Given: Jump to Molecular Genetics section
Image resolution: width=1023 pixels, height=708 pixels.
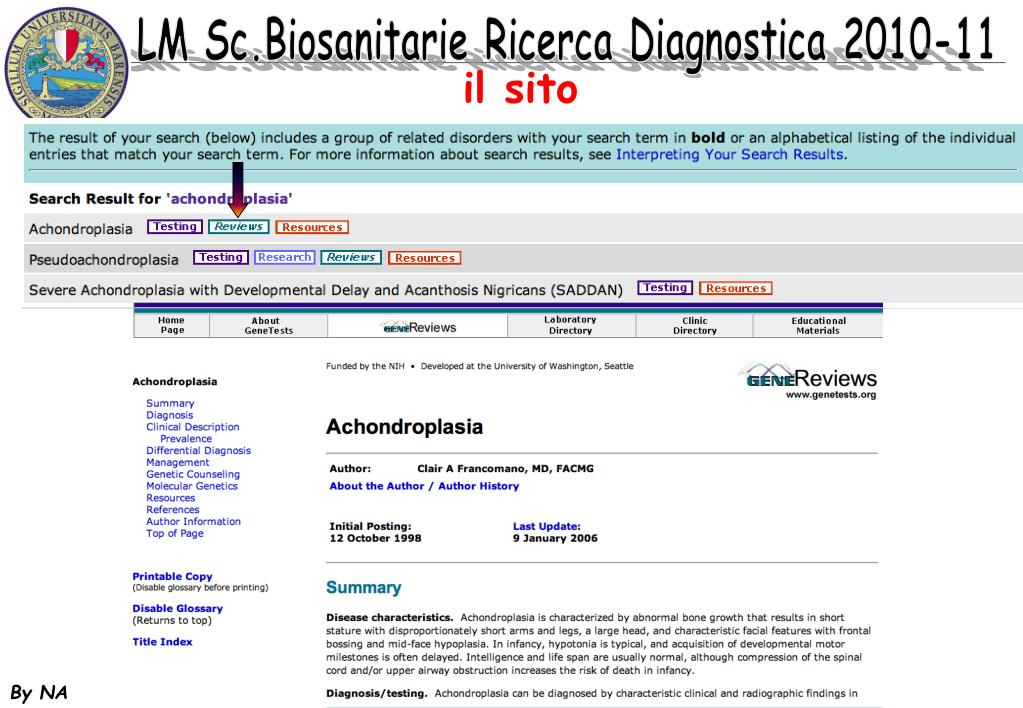Looking at the screenshot, I should [192, 486].
